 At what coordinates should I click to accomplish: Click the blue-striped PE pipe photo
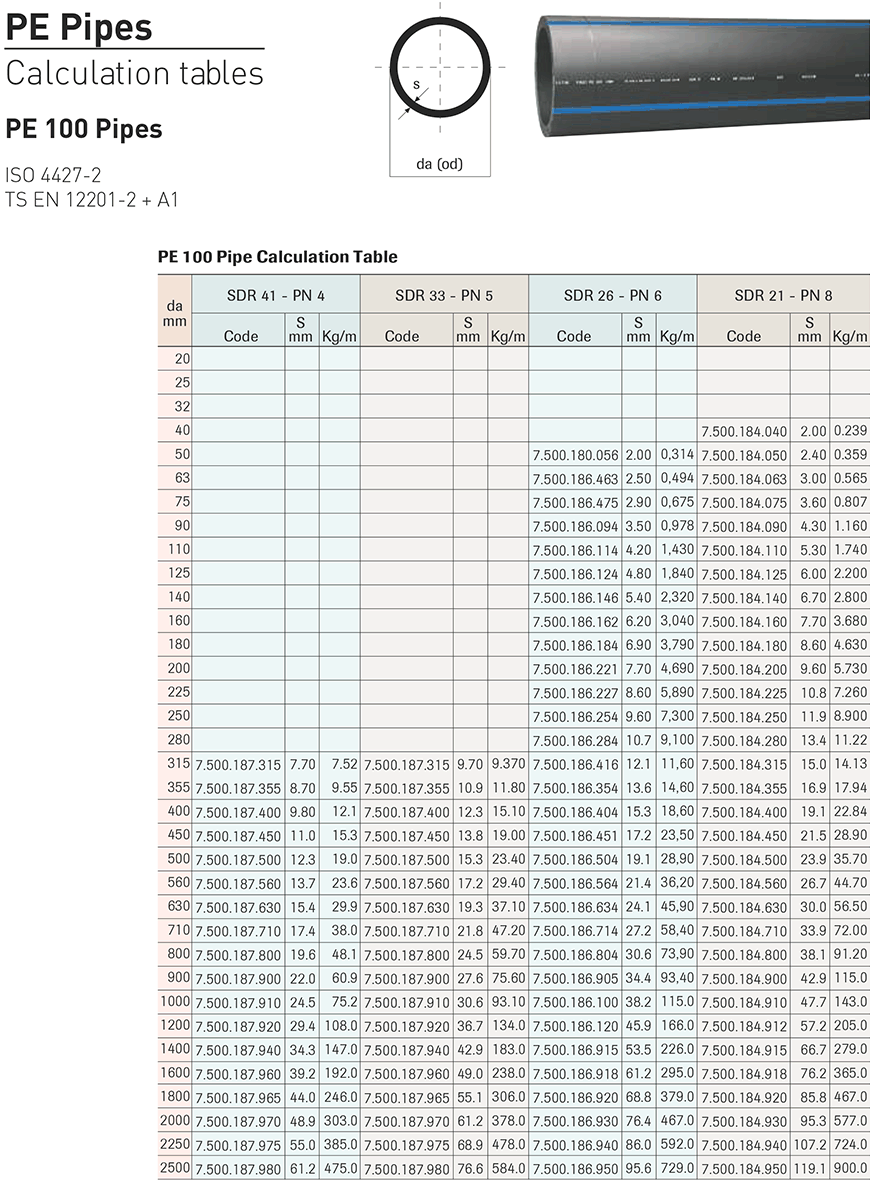click(702, 77)
